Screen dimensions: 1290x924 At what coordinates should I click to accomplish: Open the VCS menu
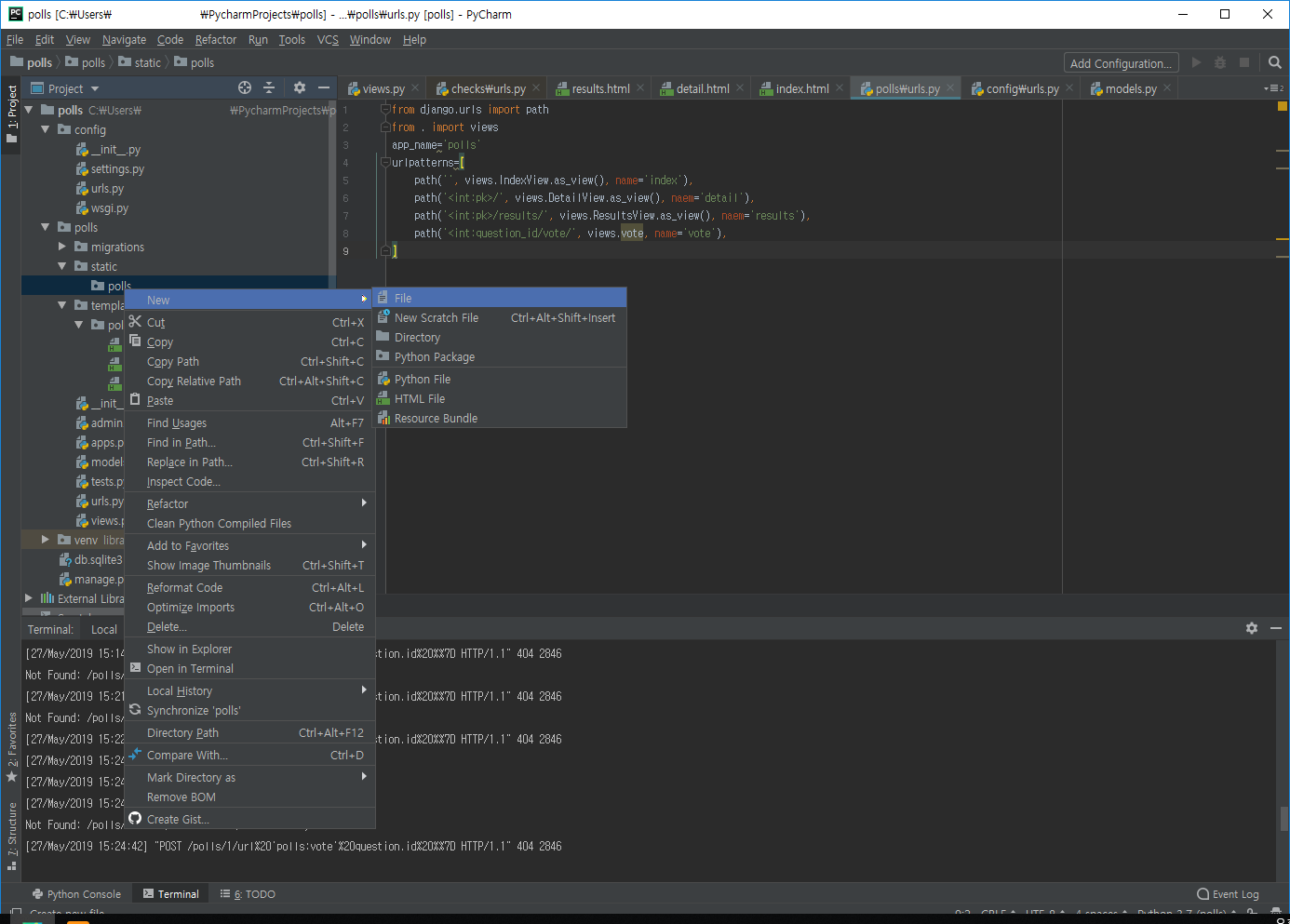[328, 39]
